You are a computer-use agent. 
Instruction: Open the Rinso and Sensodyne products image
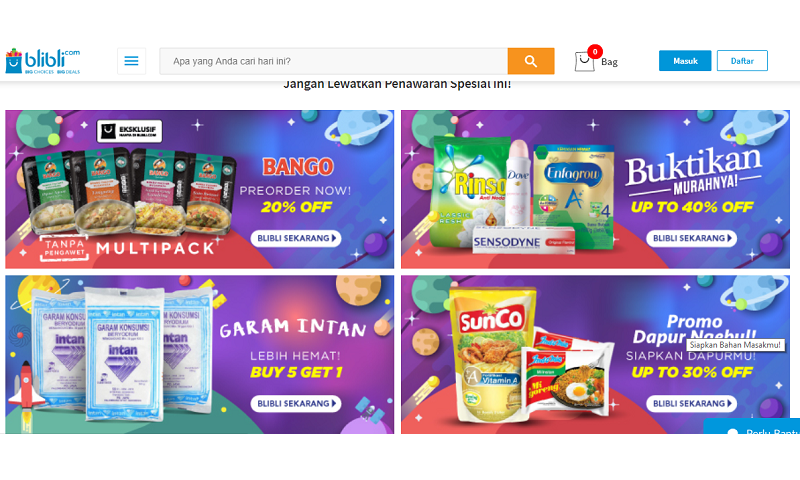tap(523, 195)
